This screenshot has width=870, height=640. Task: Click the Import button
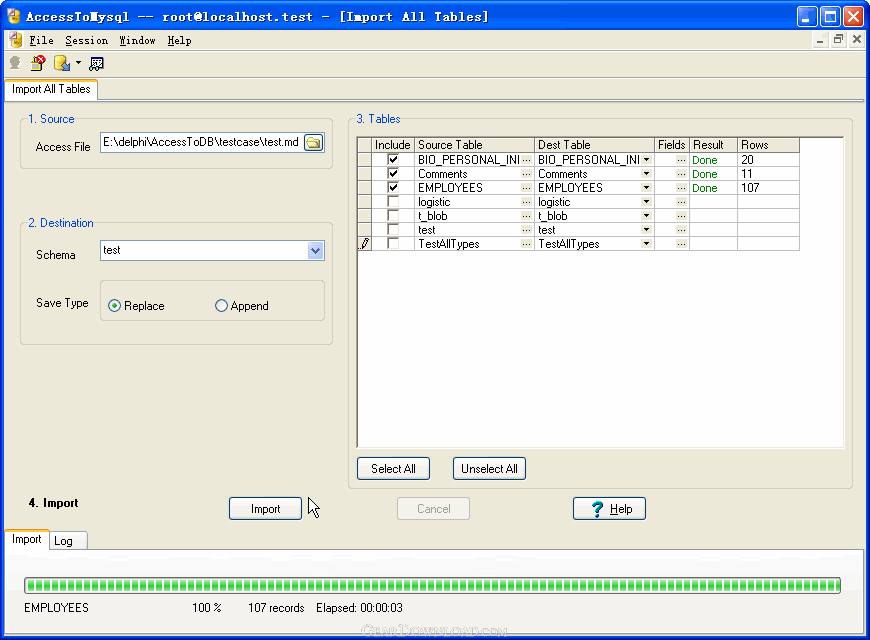pos(265,509)
